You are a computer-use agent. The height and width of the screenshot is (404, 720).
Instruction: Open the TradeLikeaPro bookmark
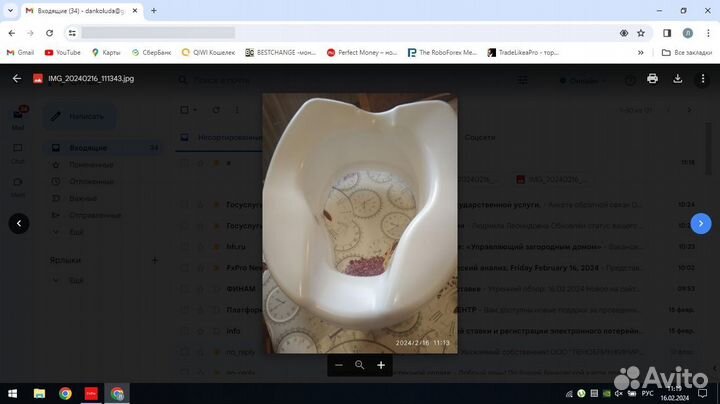(x=523, y=52)
